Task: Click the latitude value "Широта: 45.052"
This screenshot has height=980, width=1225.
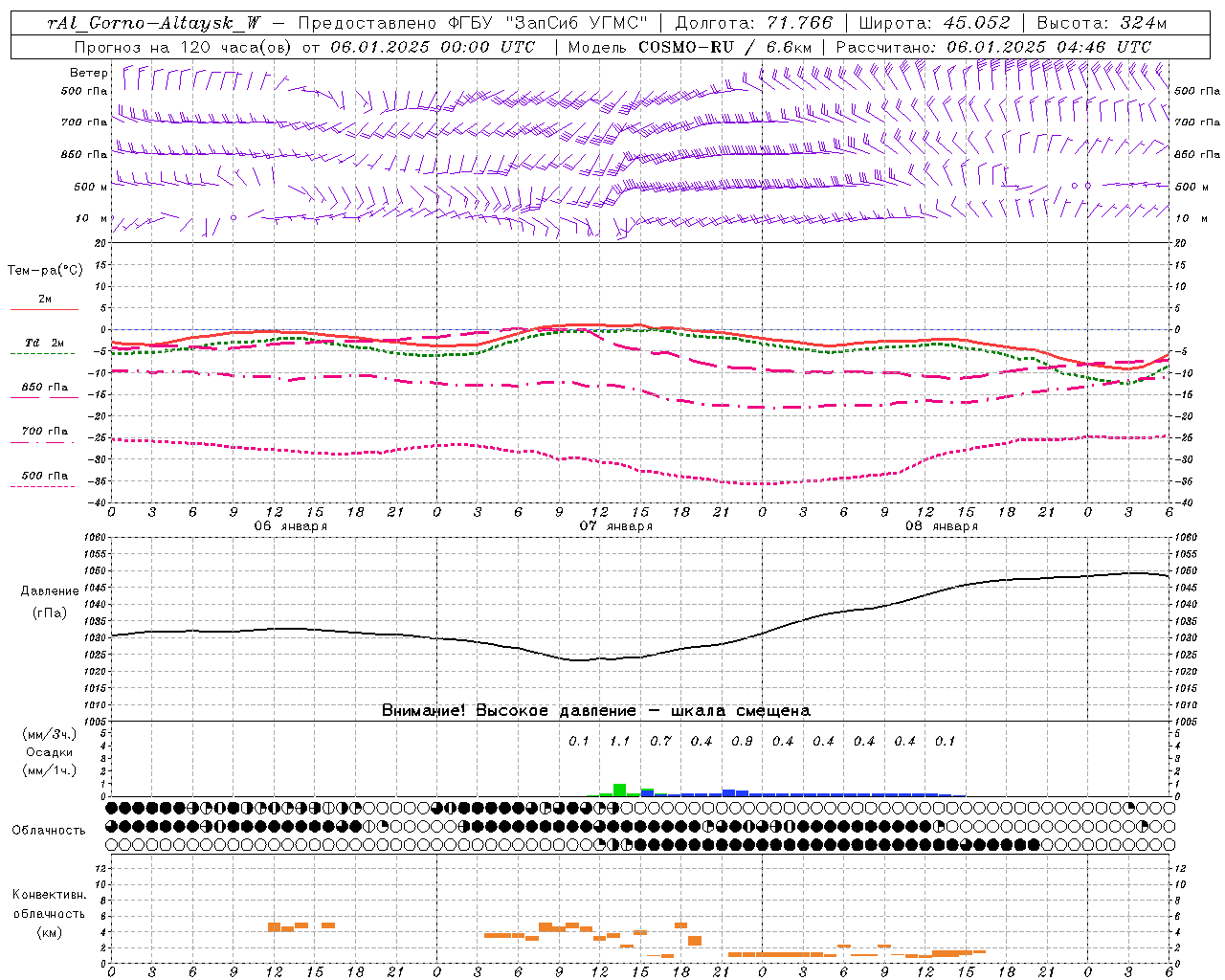Action: 935,23
